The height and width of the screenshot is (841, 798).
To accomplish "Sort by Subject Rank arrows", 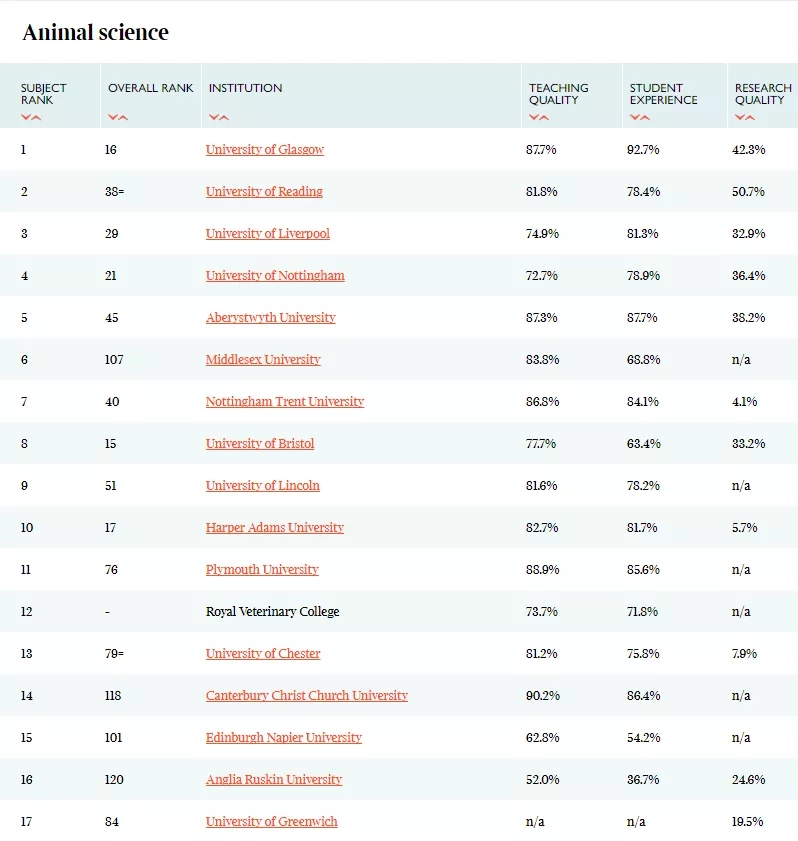I will pos(31,117).
